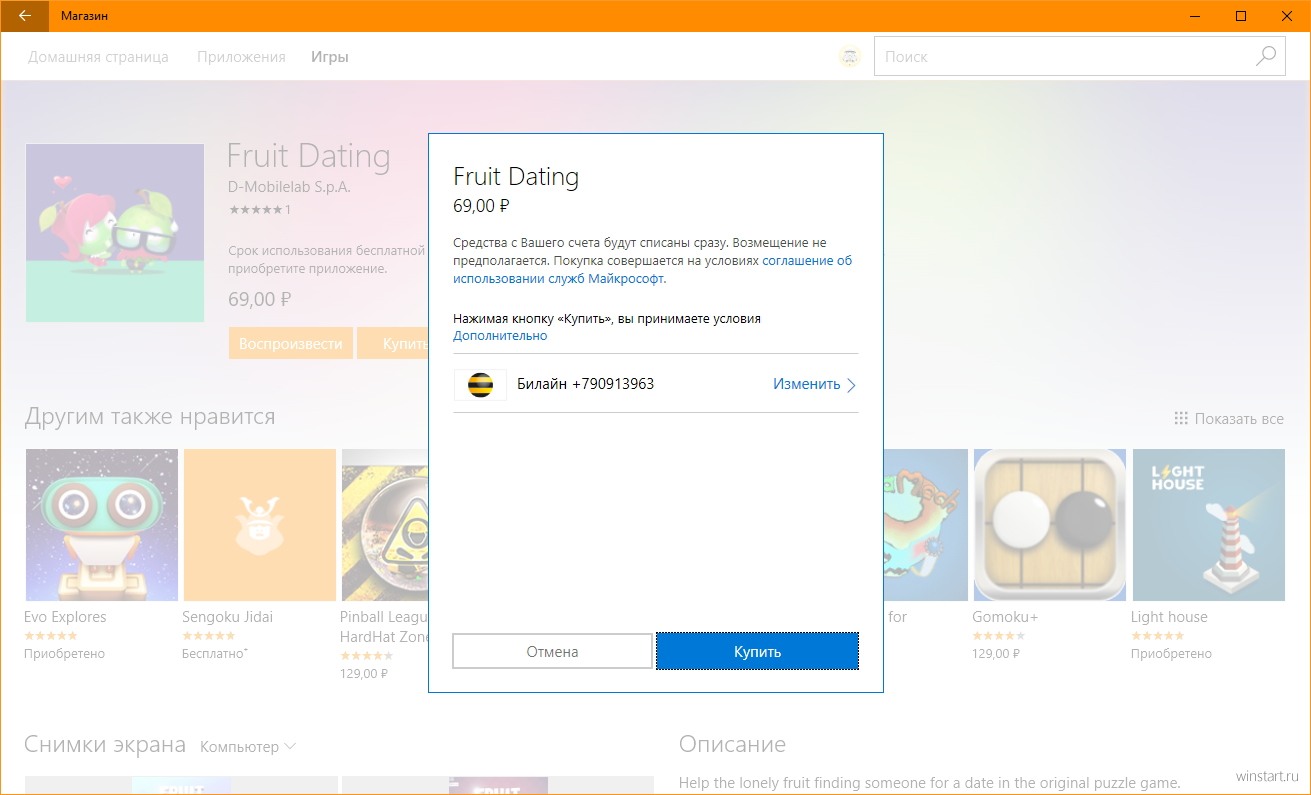The width and height of the screenshot is (1311, 795).
Task: Maximize the Магазин window
Action: pyautogui.click(x=1241, y=16)
